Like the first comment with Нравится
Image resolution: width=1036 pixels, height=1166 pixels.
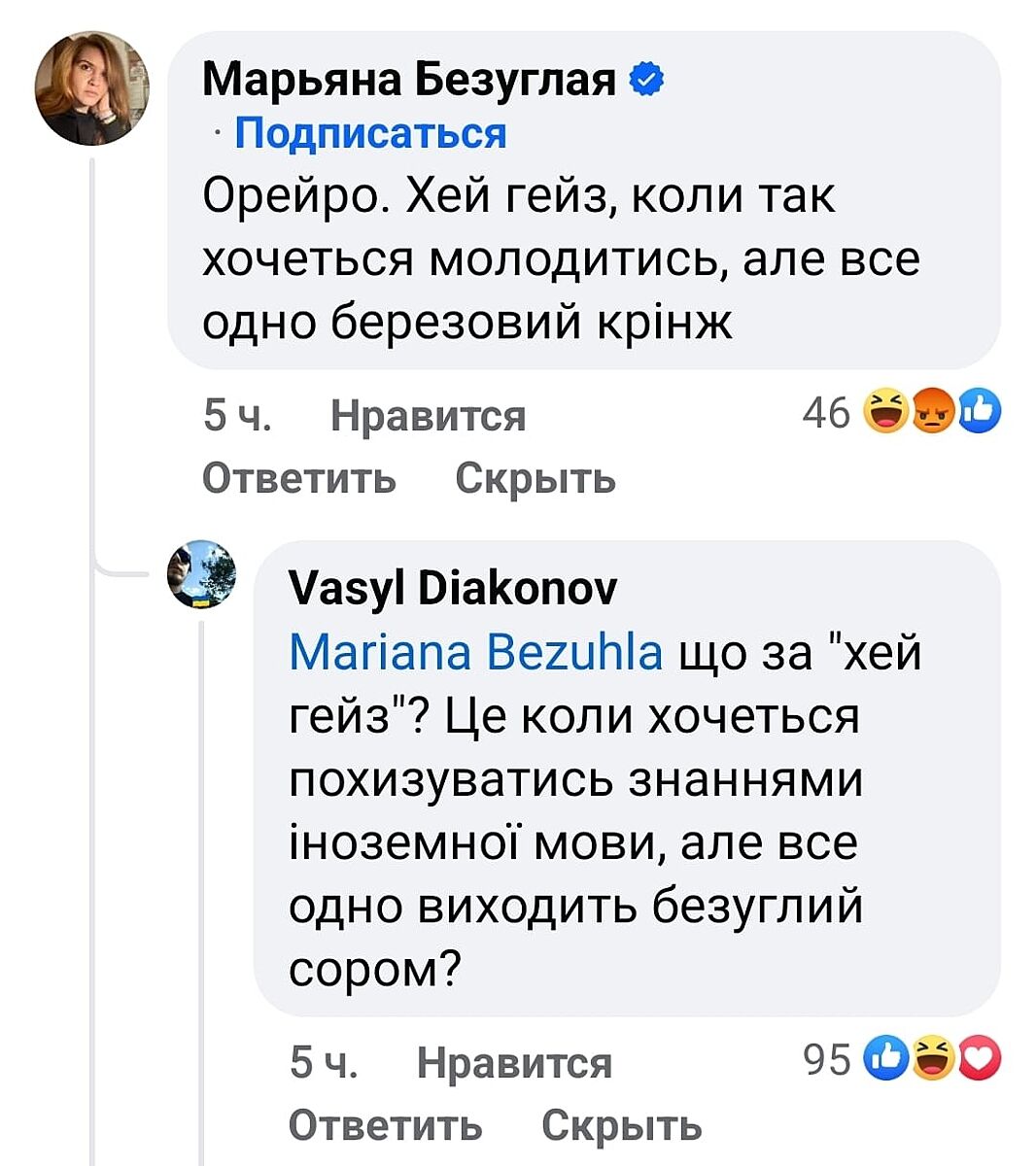428,416
